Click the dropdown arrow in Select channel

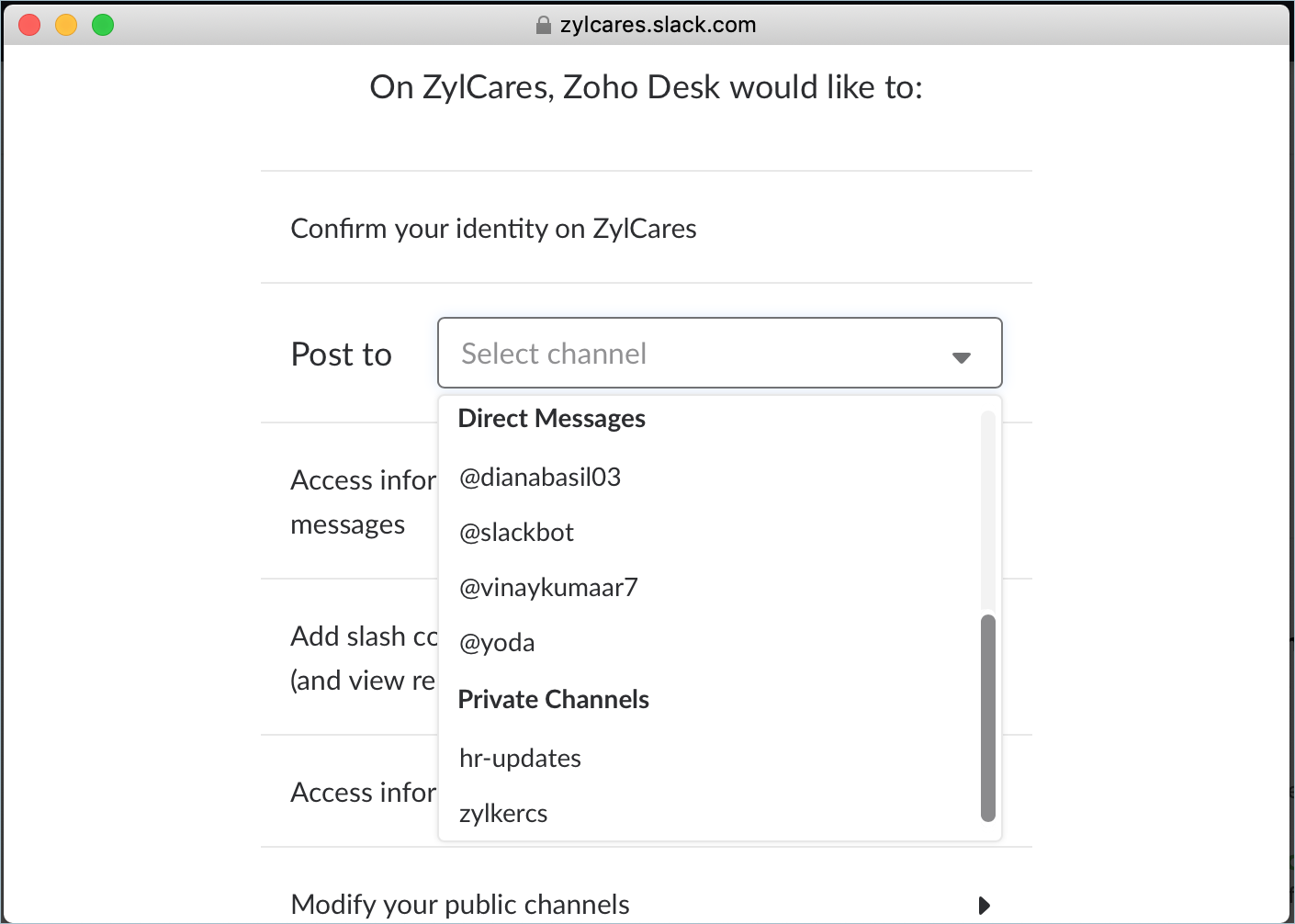click(x=961, y=356)
